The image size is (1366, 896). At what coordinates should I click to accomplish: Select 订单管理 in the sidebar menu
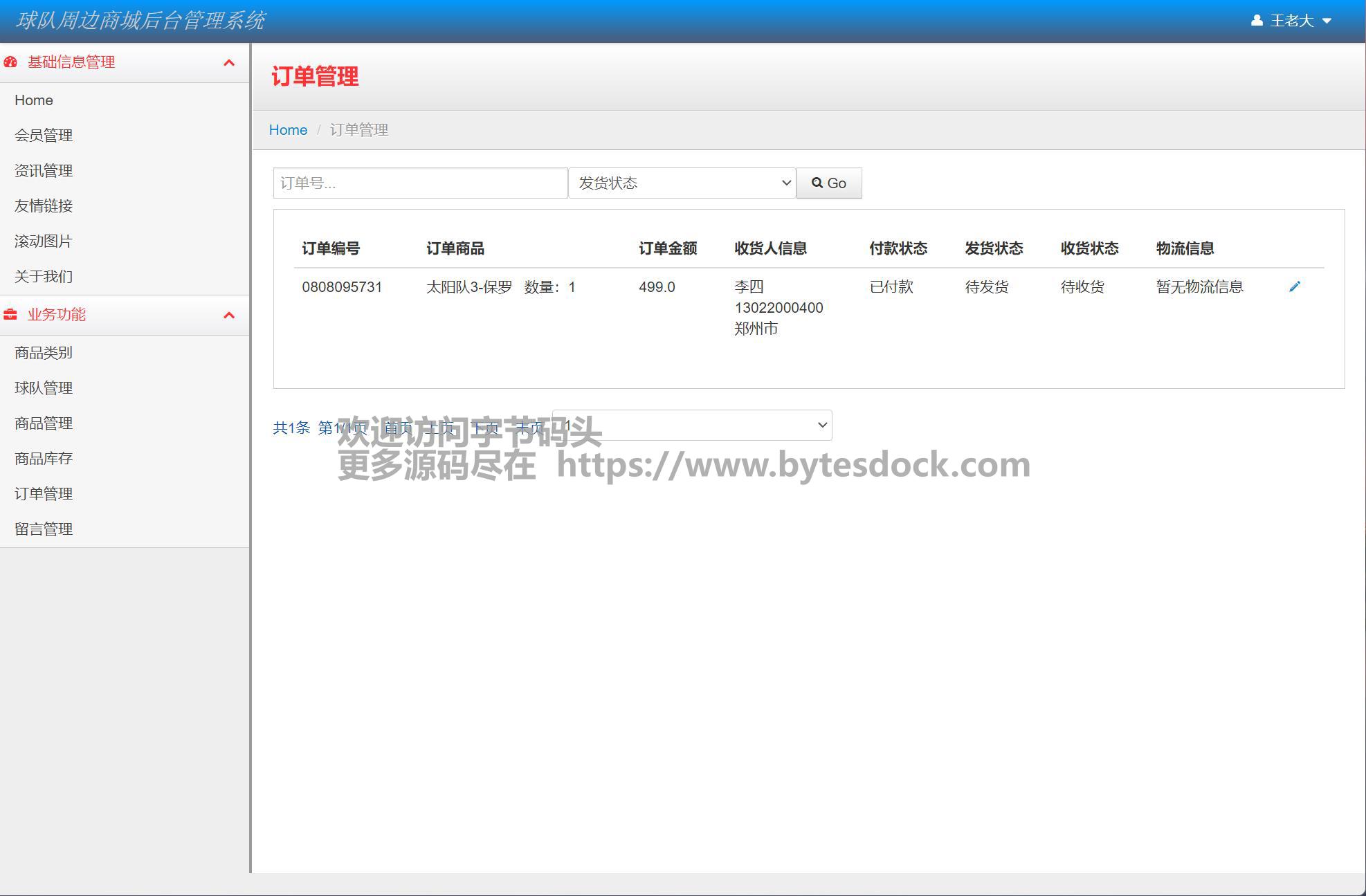pos(44,494)
